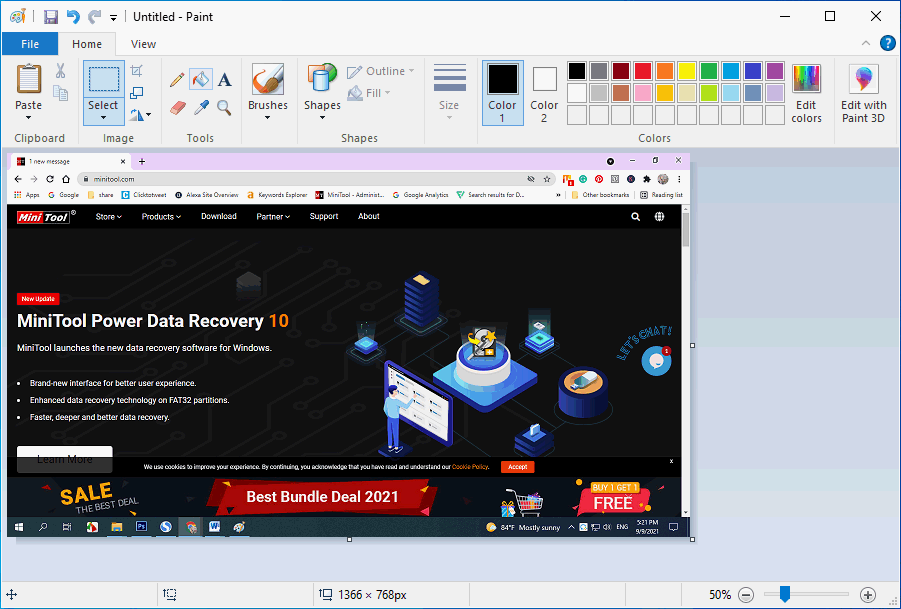Click the Accept cookie button in screenshot
The height and width of the screenshot is (609, 901).
point(517,467)
